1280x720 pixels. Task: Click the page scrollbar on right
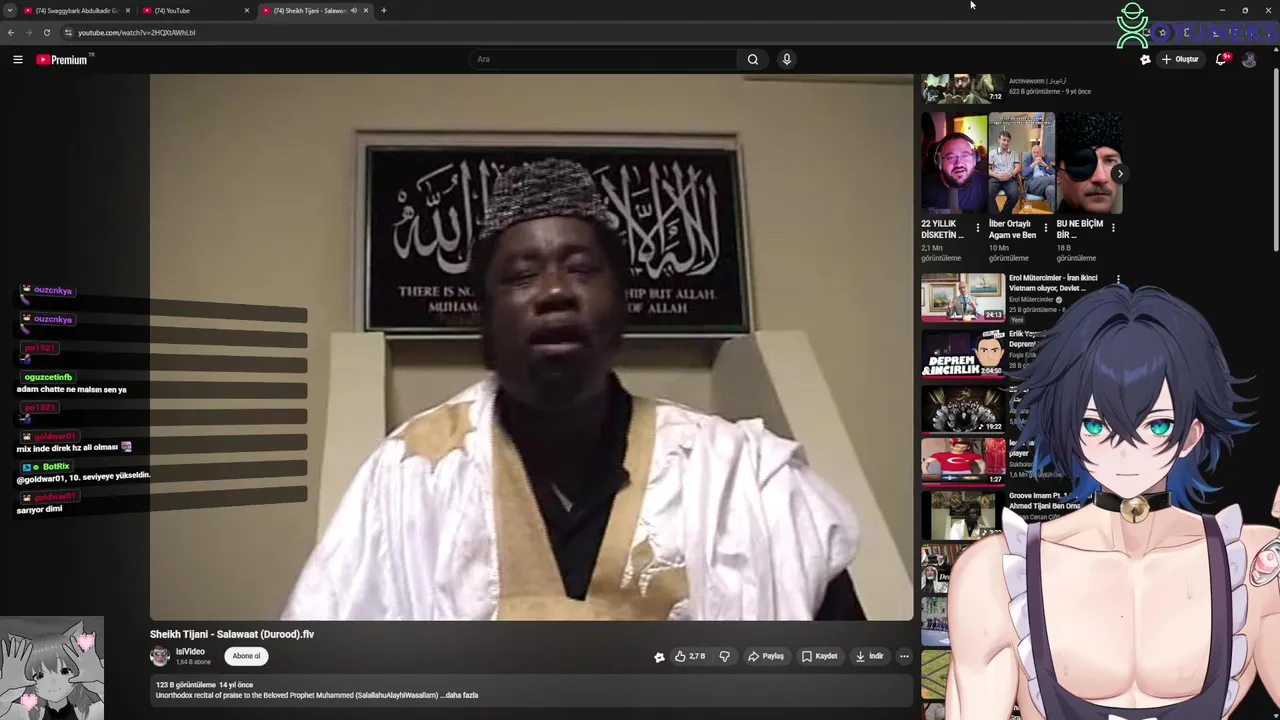(1275, 160)
